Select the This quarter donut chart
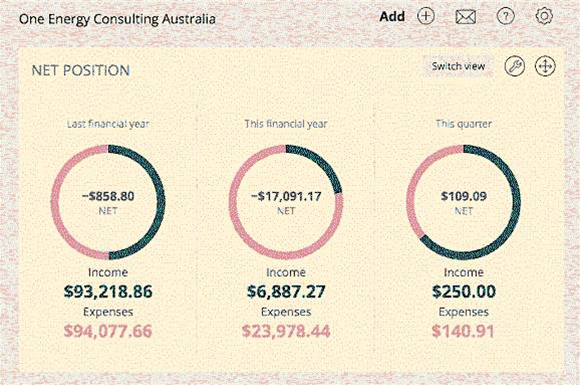 coord(463,202)
